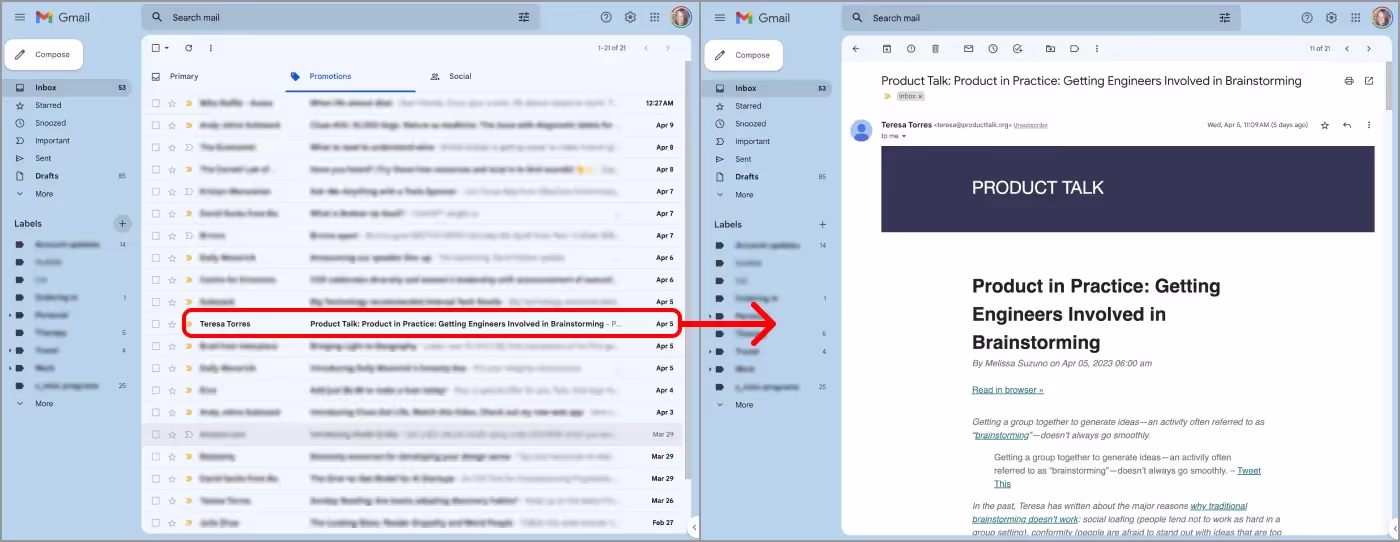This screenshot has width=1400, height=542.
Task: Go to newer email arrow next to 11 of 21
Action: (1347, 48)
